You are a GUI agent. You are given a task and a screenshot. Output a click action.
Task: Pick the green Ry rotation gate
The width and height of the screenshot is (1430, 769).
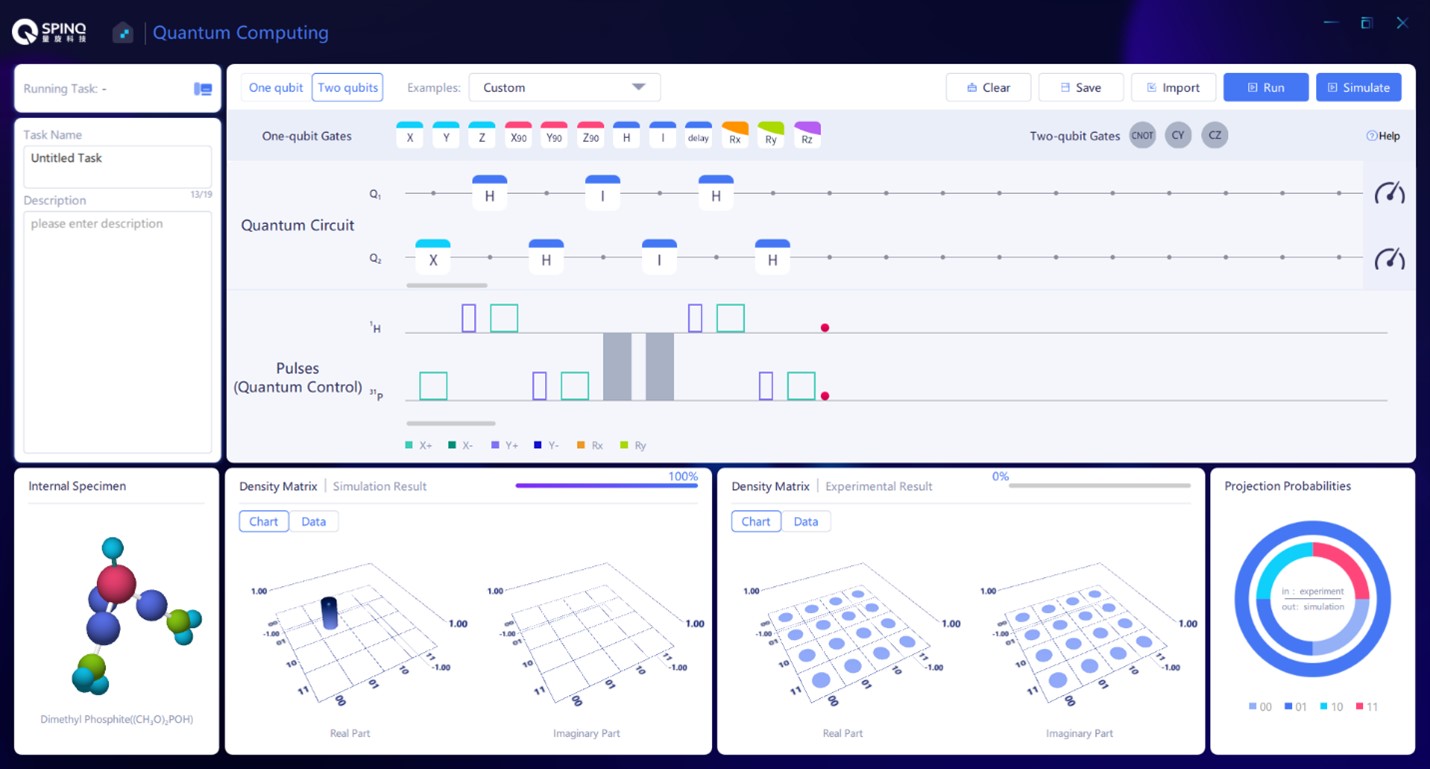click(x=771, y=135)
